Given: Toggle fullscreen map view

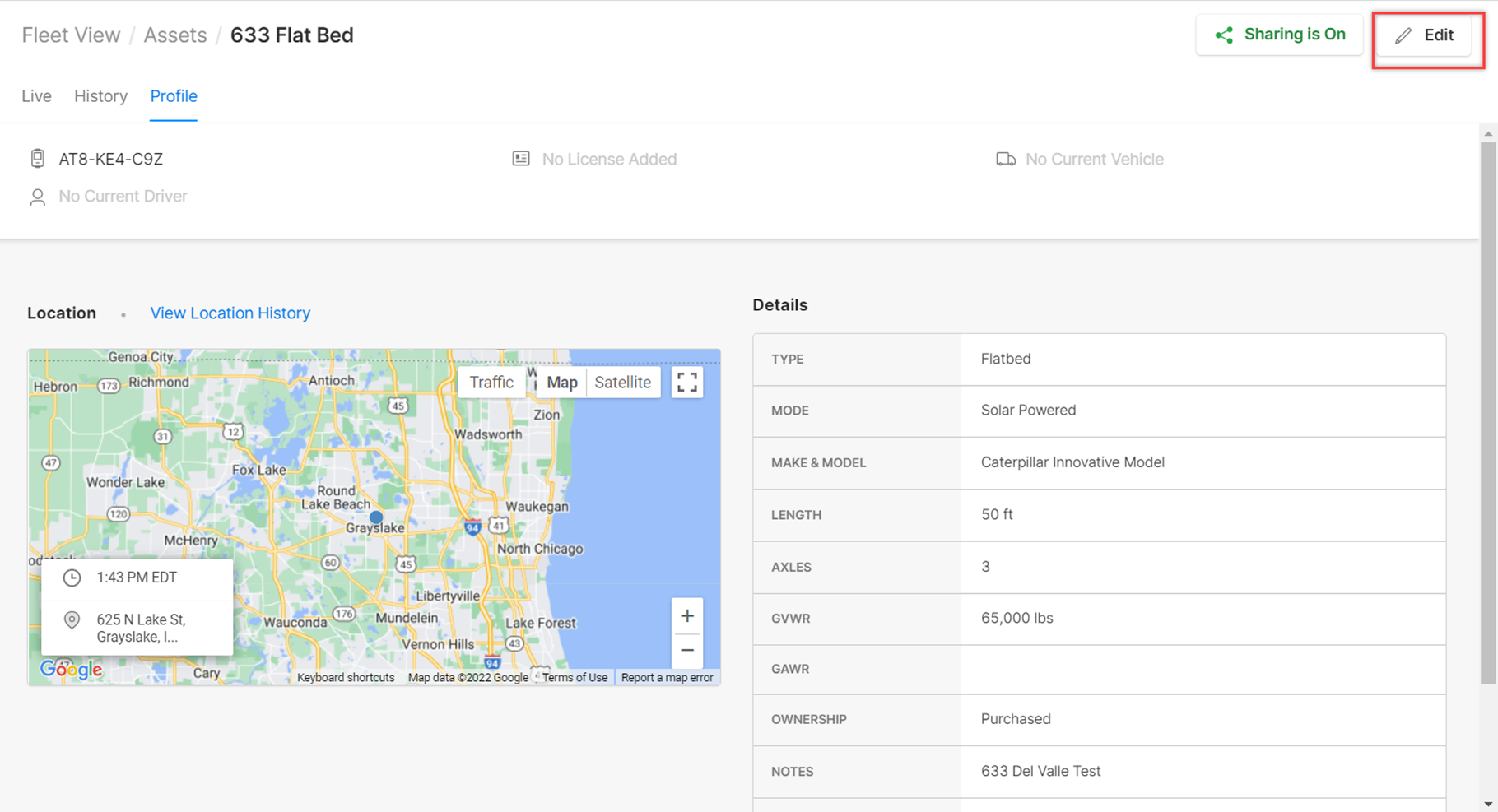Looking at the screenshot, I should [687, 382].
